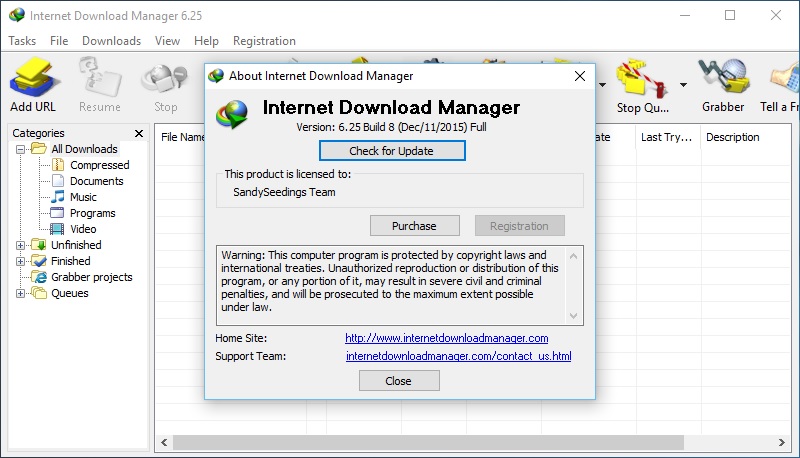
Task: Click the Purchase button
Action: point(414,225)
